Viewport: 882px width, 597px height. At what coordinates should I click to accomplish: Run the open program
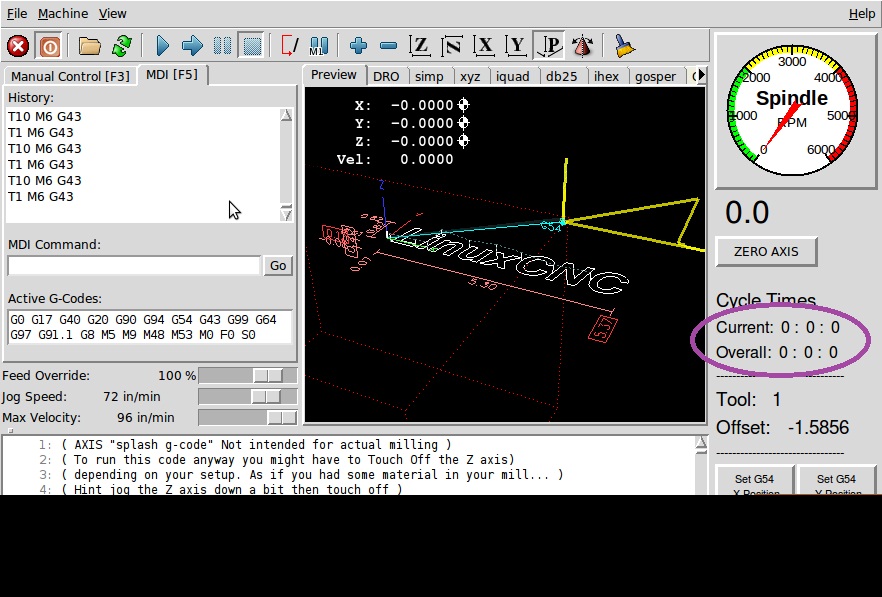pyautogui.click(x=162, y=46)
